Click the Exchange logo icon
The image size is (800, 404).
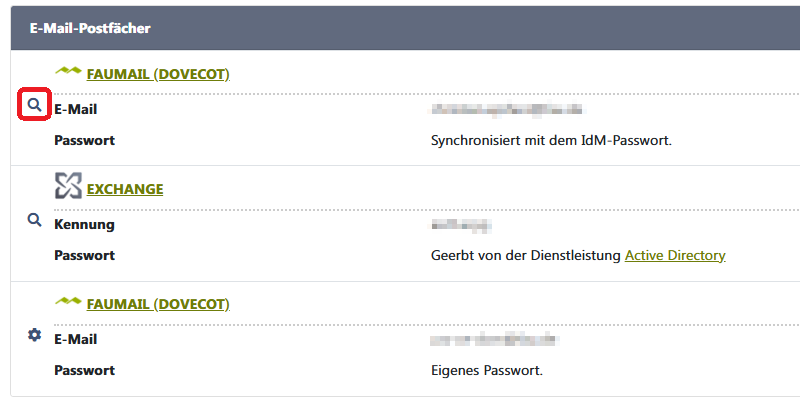pyautogui.click(x=67, y=186)
